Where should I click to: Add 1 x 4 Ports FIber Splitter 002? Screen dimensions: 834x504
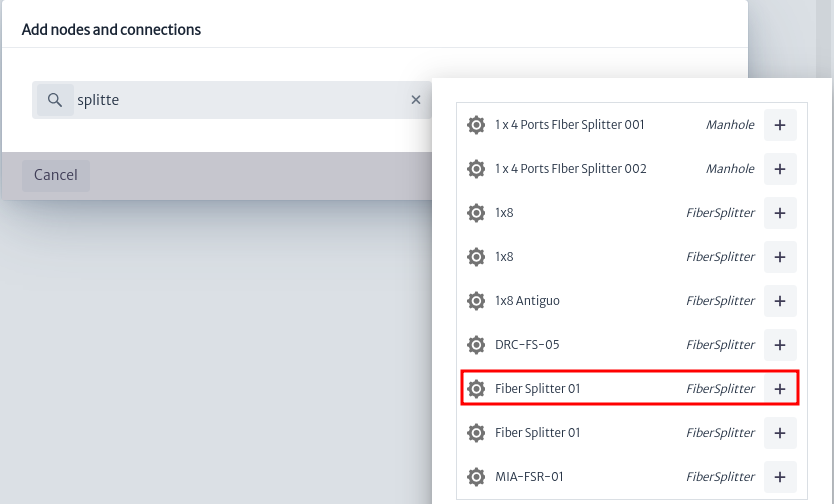tap(780, 169)
